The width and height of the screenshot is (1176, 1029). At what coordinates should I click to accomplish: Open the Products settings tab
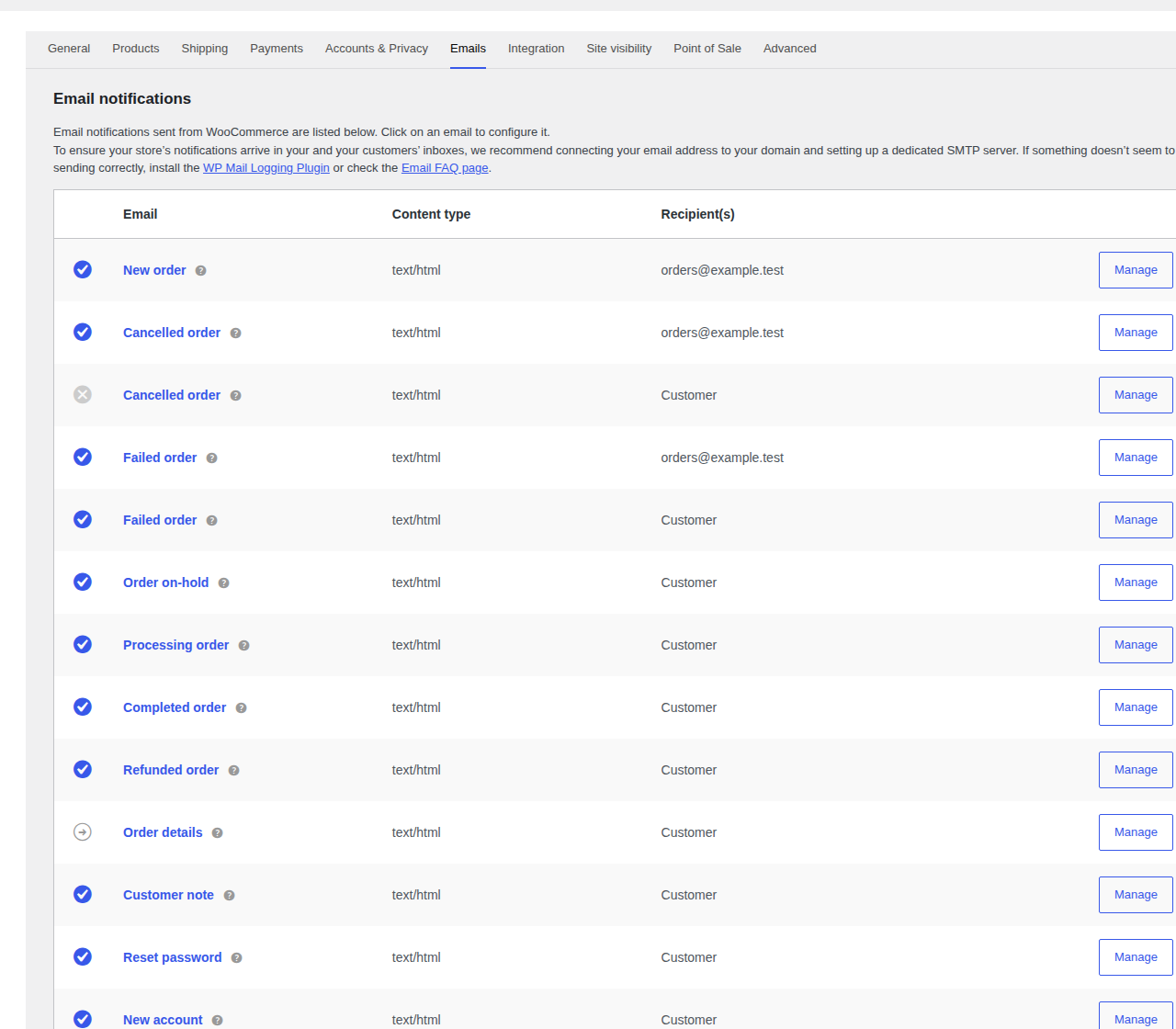(x=136, y=49)
